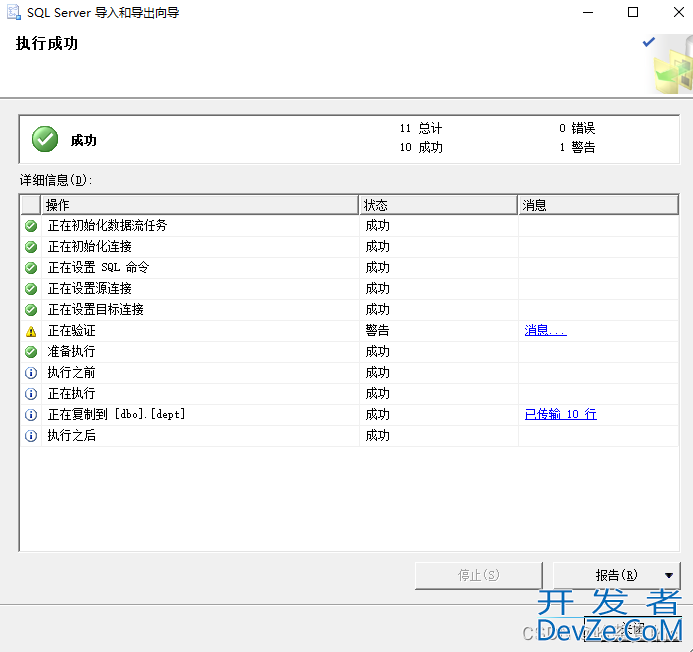Click the 1 警告 summary text

[577, 147]
